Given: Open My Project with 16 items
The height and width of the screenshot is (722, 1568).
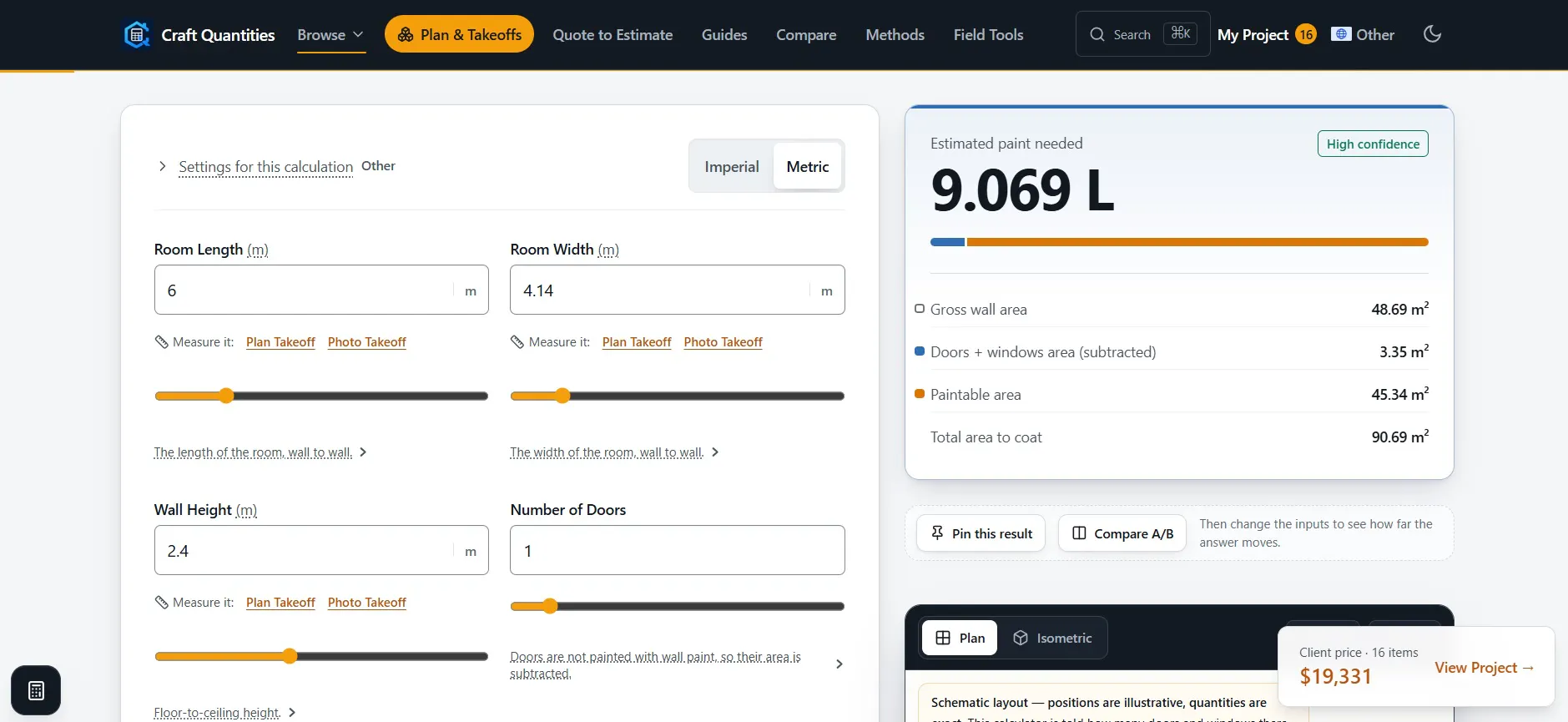Looking at the screenshot, I should pos(1267,34).
